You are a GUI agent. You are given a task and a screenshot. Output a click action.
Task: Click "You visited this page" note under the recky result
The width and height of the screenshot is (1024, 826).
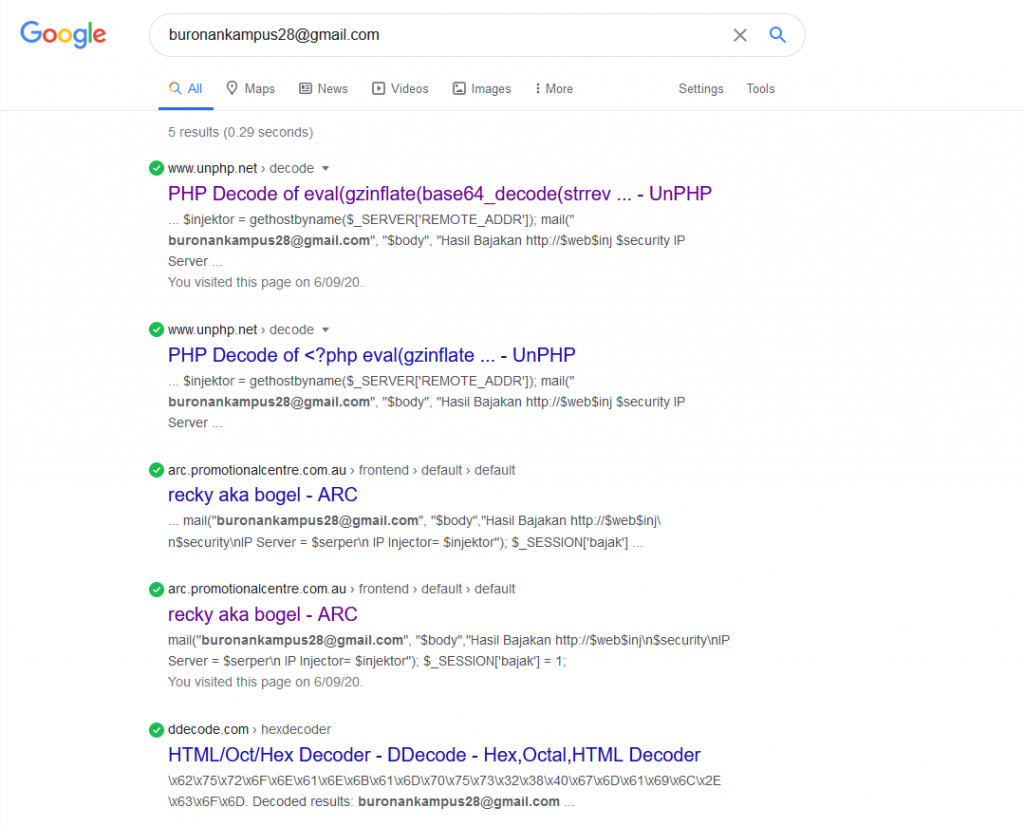tap(265, 682)
